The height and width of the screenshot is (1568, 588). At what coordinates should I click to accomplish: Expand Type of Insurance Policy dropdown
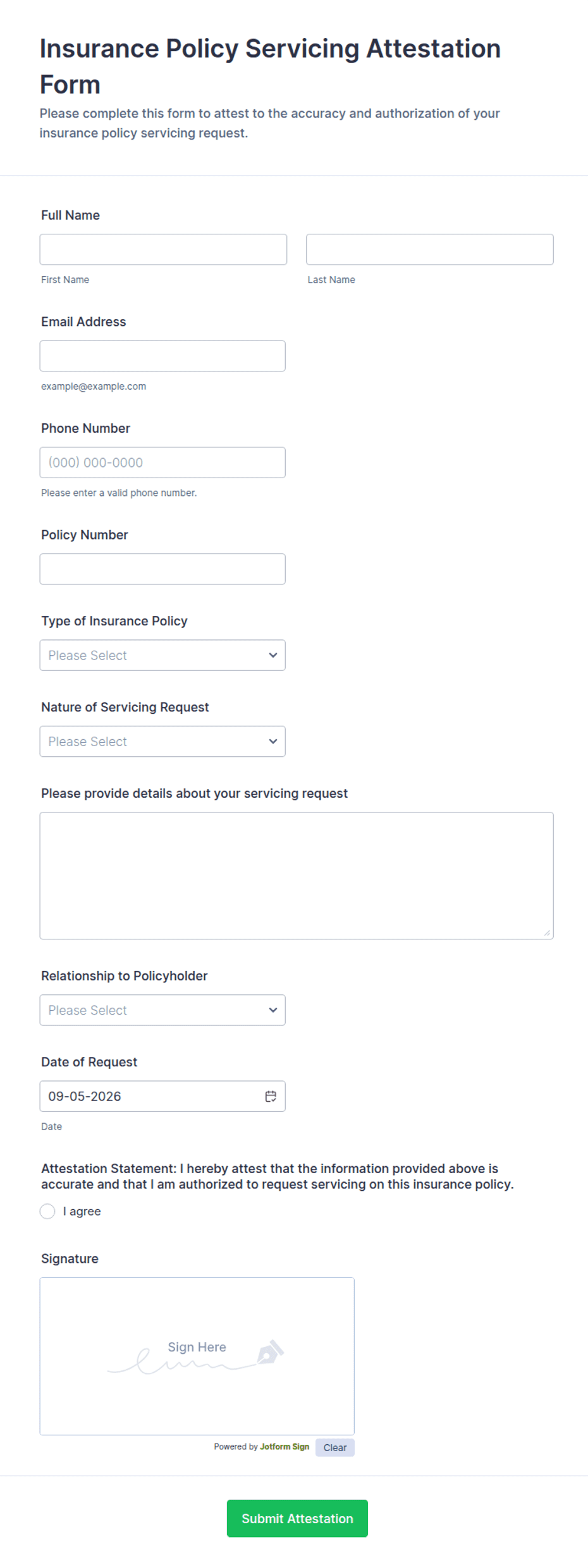162,655
